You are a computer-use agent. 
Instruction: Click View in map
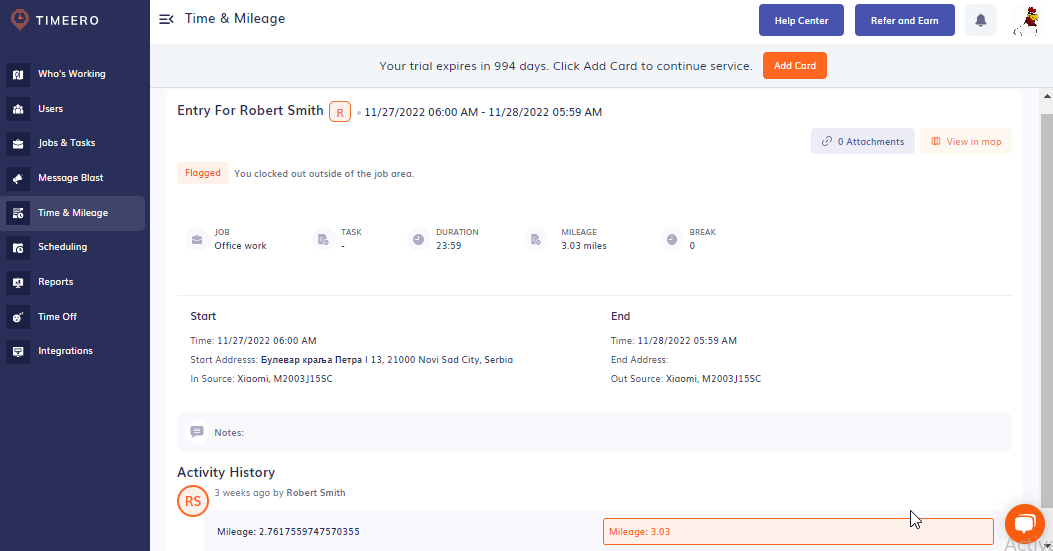click(965, 142)
